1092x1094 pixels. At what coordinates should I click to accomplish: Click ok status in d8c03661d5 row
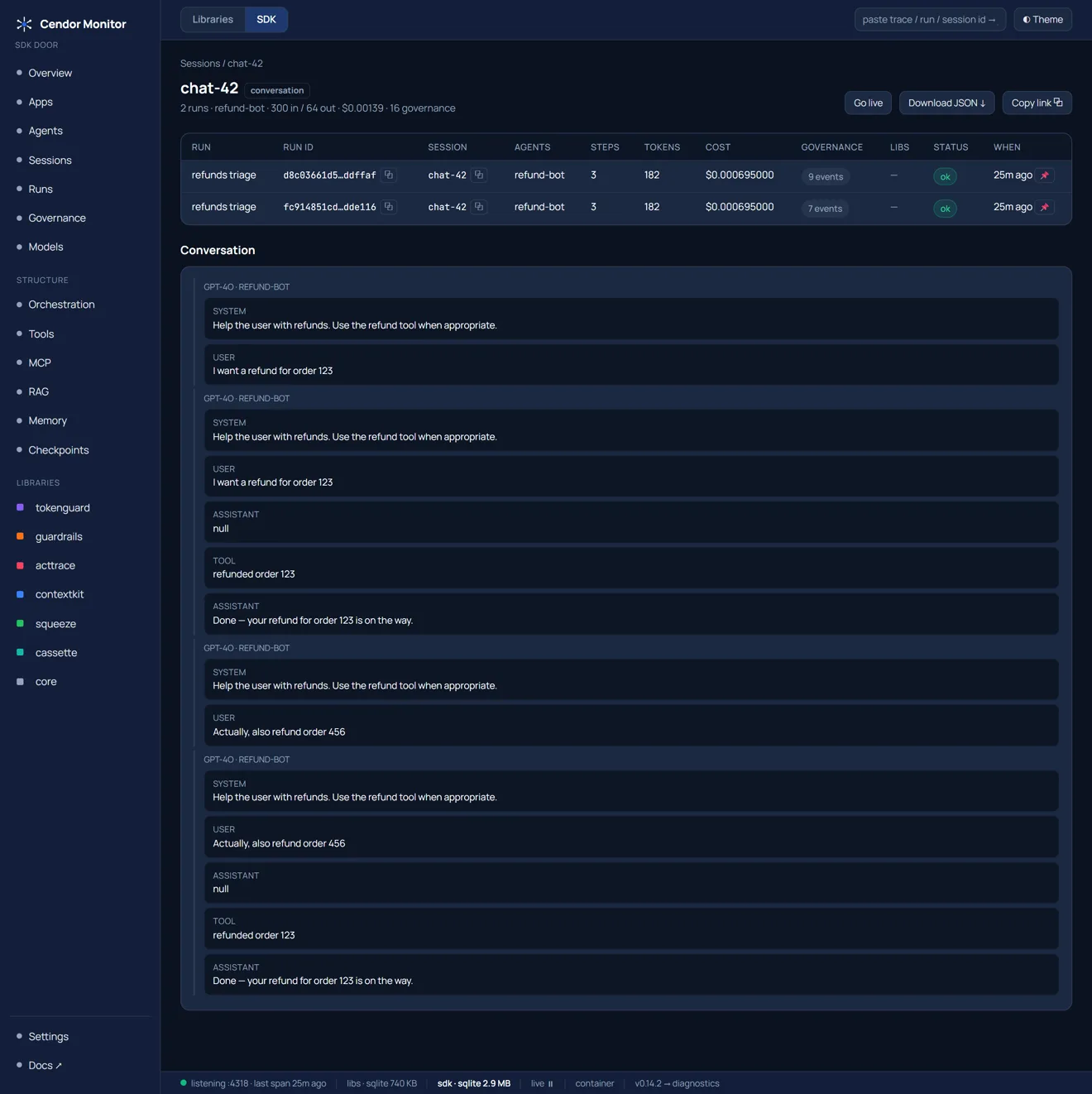point(945,176)
